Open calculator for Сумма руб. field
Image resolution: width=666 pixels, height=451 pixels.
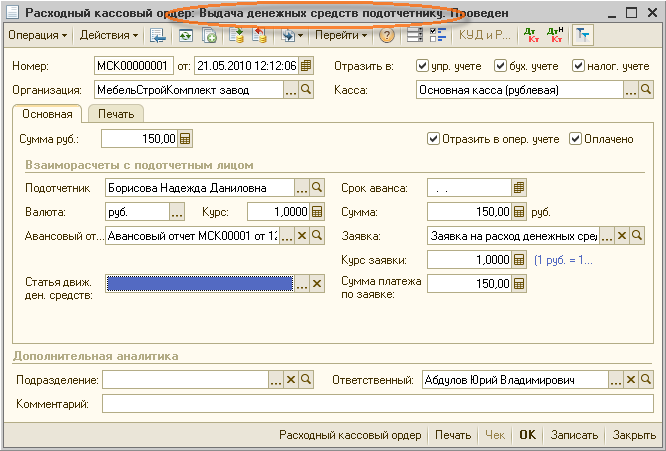(x=185, y=139)
